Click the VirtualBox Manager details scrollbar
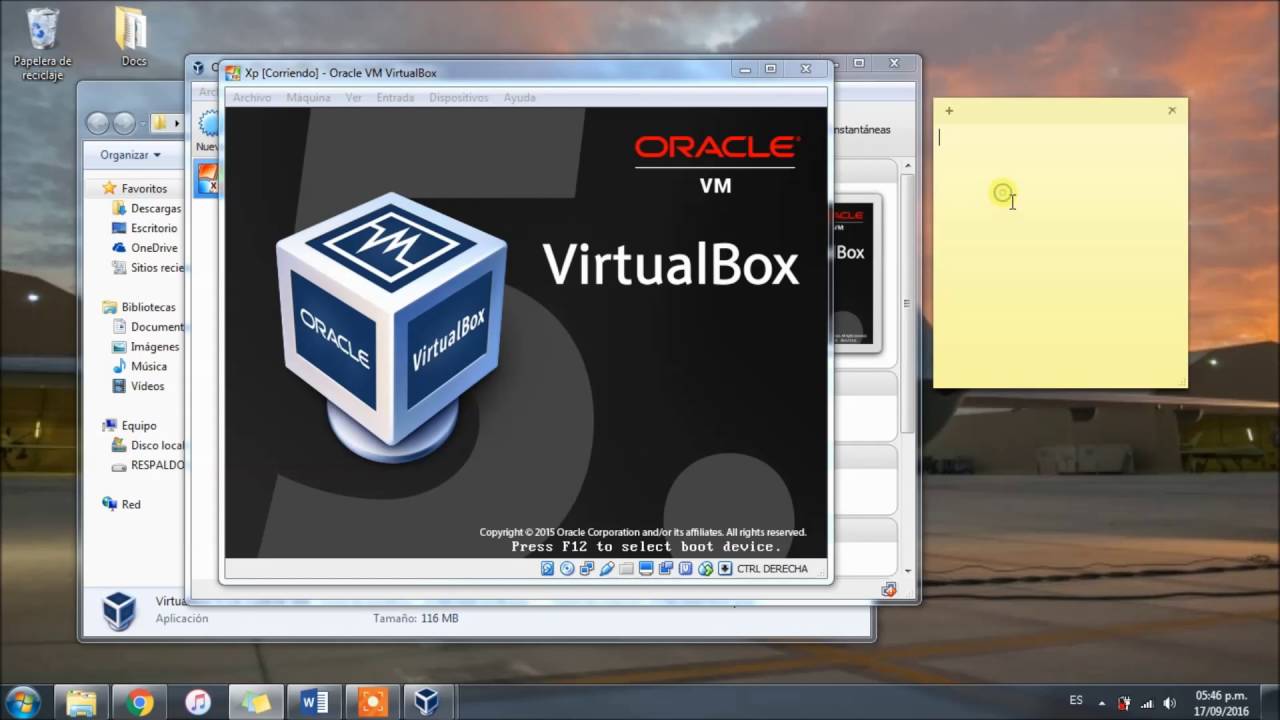The width and height of the screenshot is (1280, 720). (908, 304)
